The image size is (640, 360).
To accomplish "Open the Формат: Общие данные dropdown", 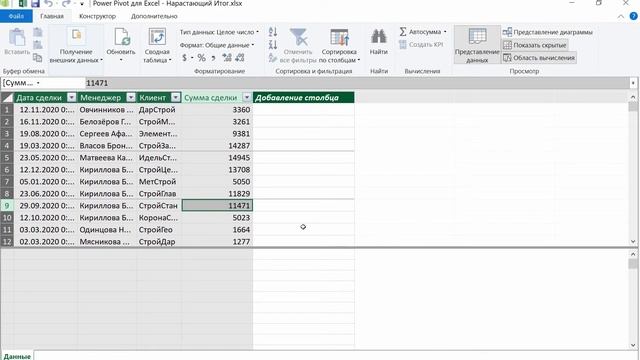I will [217, 45].
